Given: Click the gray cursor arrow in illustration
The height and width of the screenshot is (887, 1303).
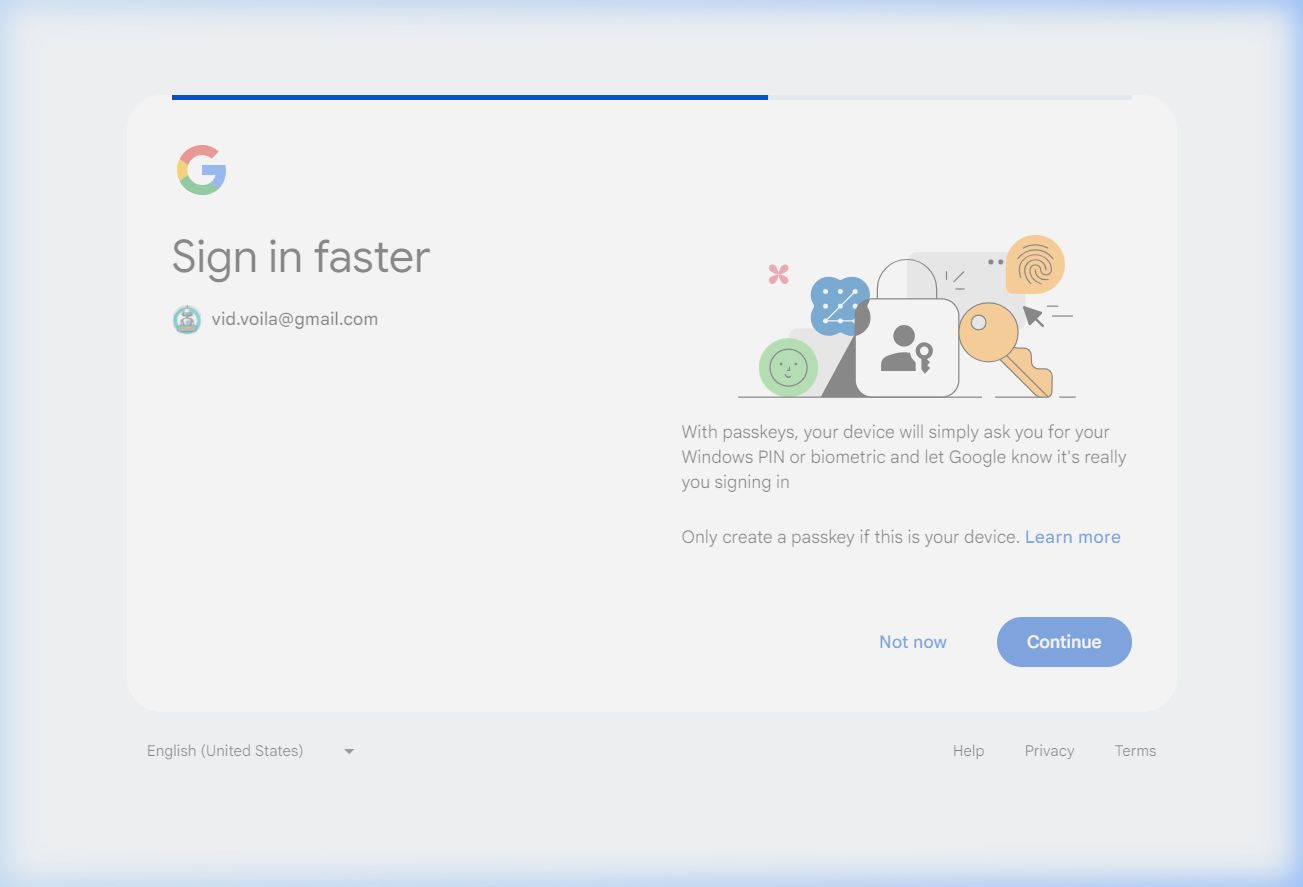Looking at the screenshot, I should [1034, 317].
